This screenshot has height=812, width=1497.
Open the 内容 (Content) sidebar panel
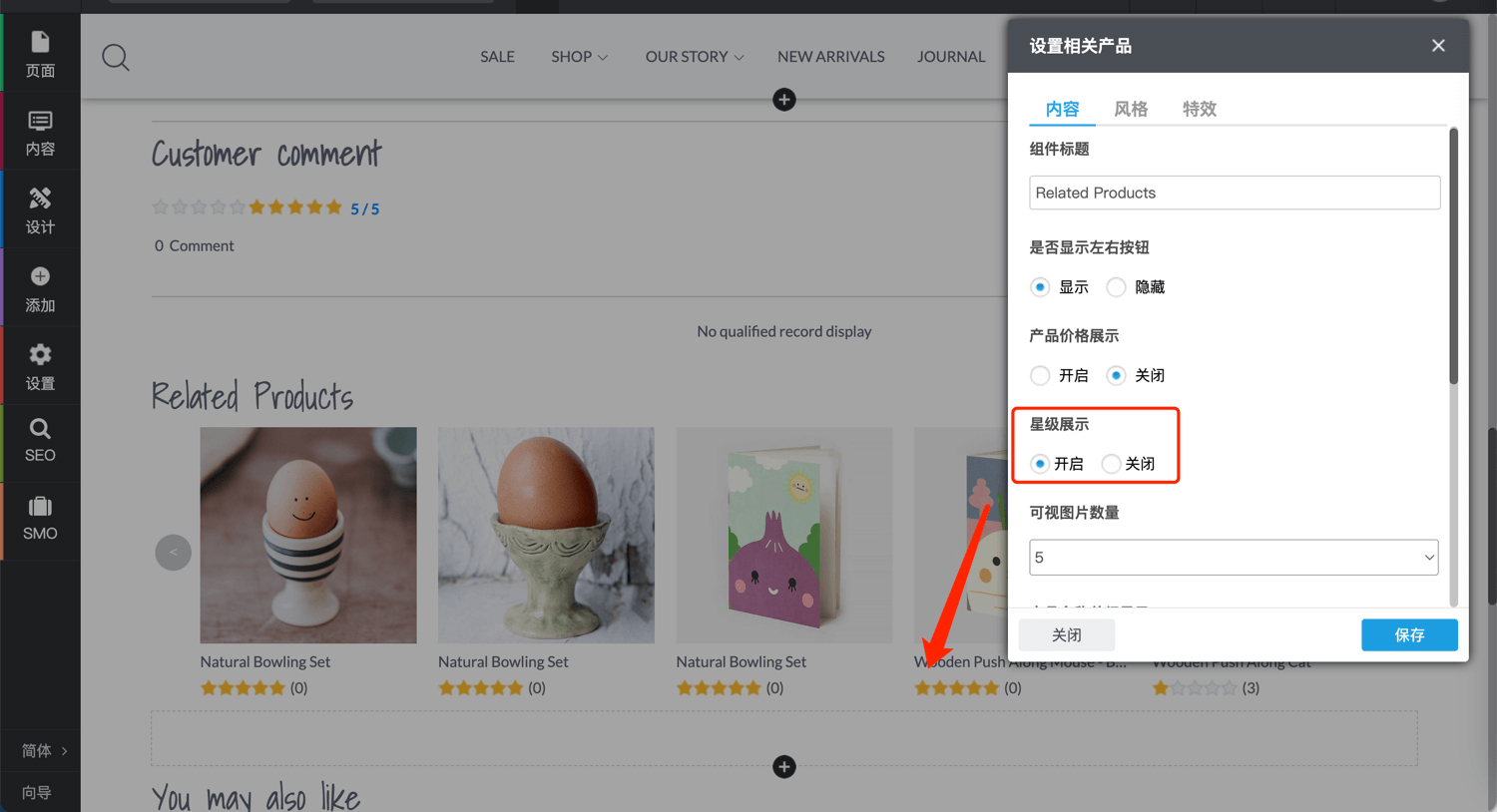tap(40, 132)
